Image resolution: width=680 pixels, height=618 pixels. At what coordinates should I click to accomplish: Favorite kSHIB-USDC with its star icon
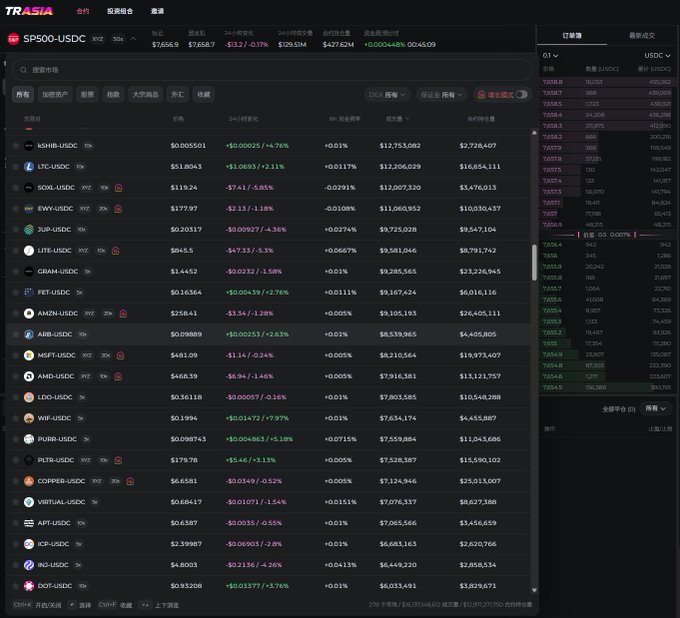16,146
